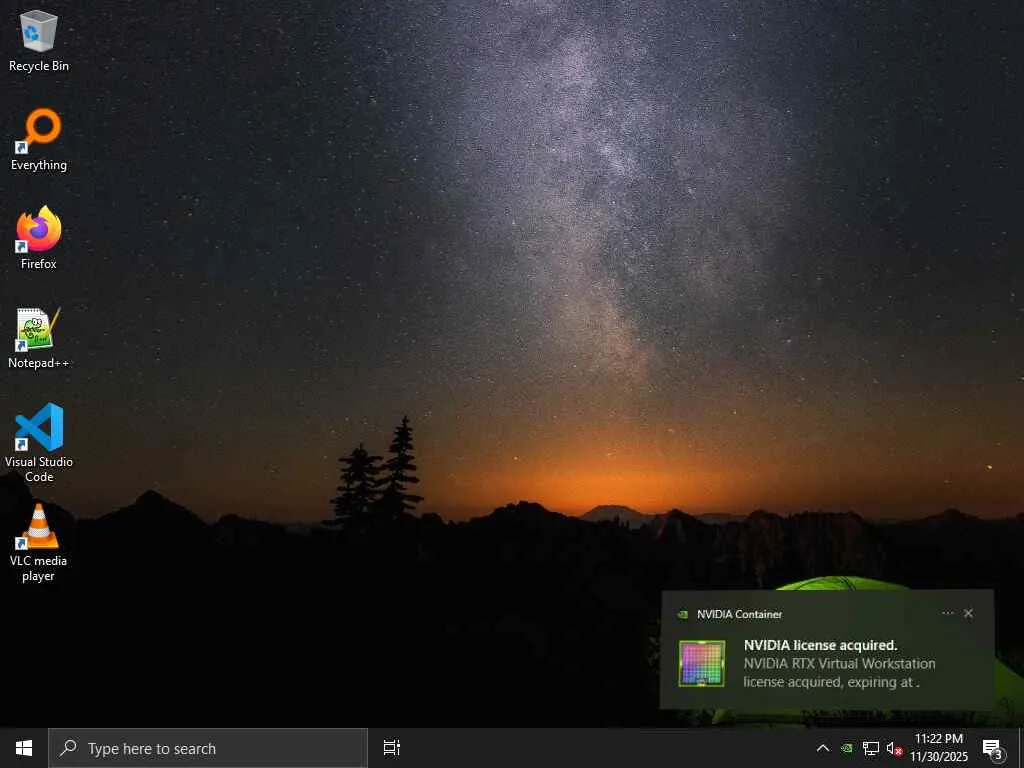The image size is (1024, 768).
Task: Open the muted volume tray icon
Action: point(894,748)
